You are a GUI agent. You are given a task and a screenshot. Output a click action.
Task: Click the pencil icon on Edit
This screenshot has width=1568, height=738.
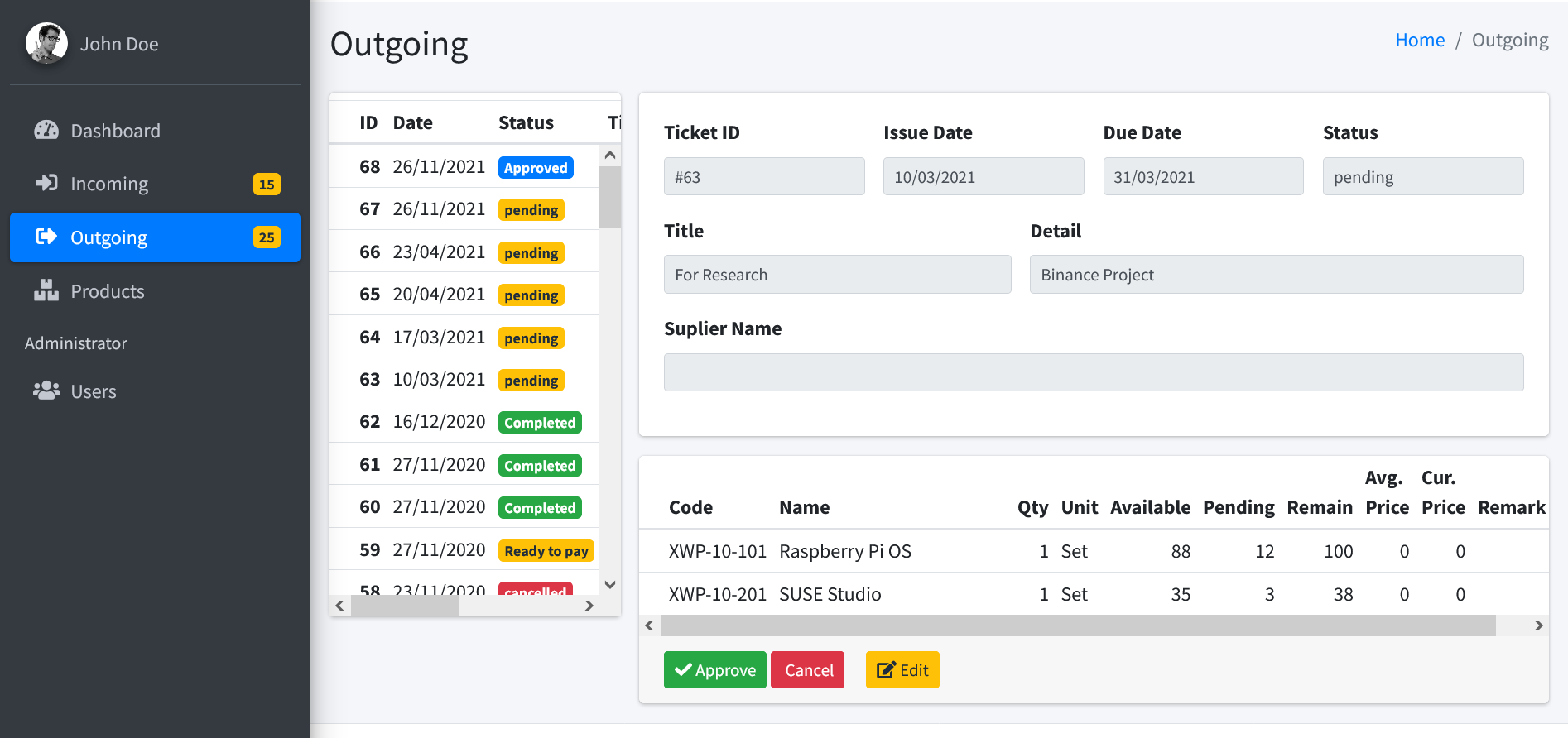pyautogui.click(x=886, y=670)
